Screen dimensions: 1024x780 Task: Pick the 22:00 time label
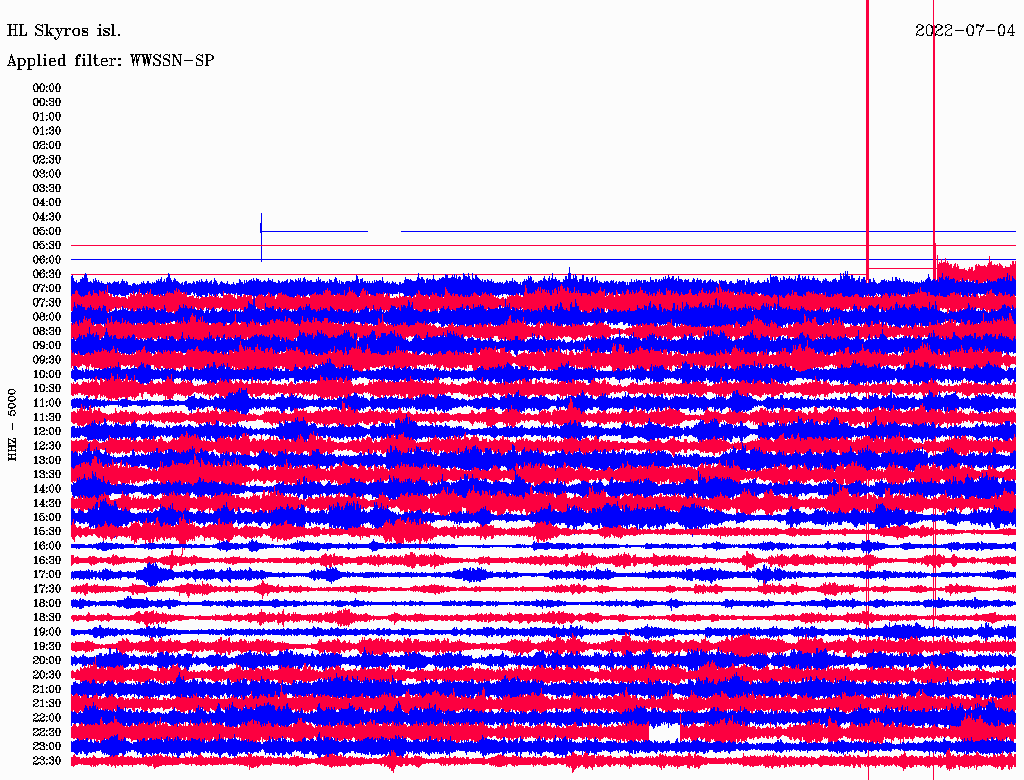tap(47, 718)
